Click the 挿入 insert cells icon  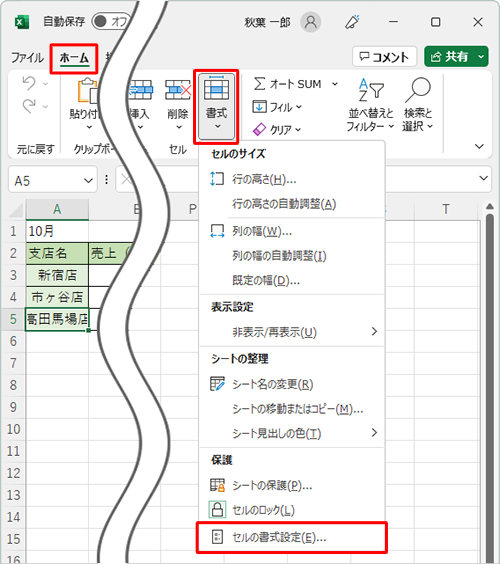click(x=141, y=90)
